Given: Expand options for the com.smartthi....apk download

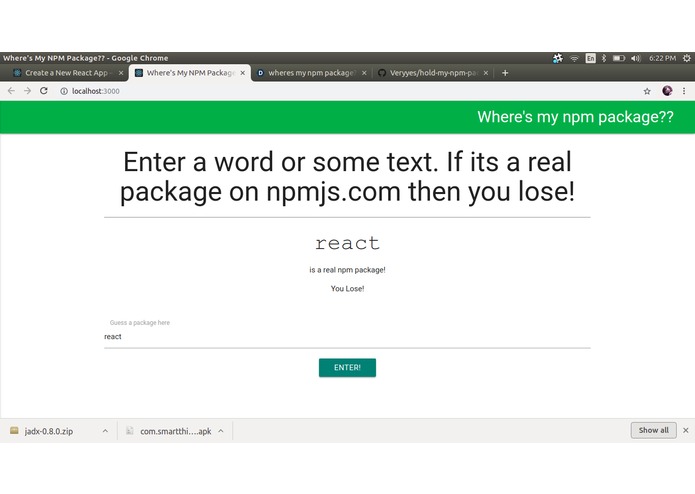Looking at the screenshot, I should [221, 431].
